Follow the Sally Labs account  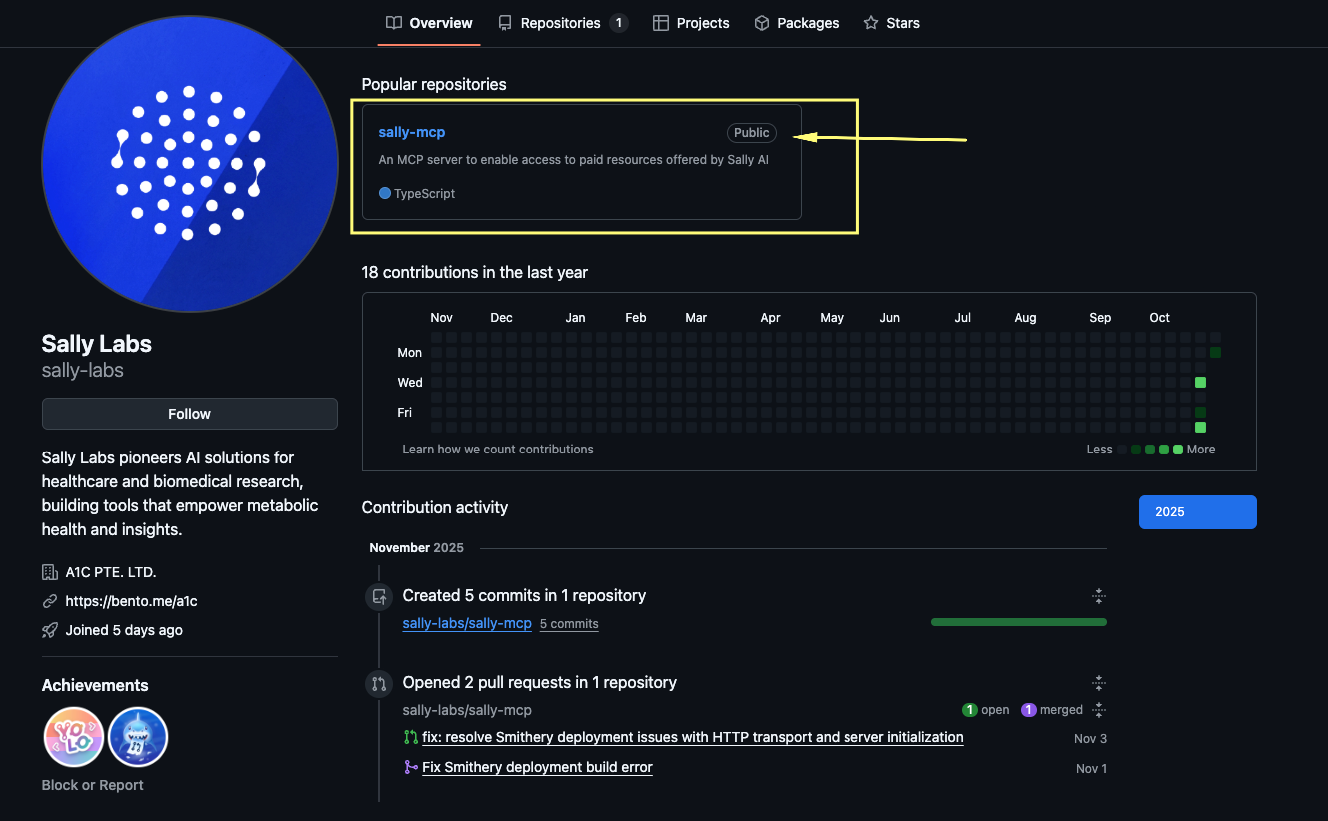[189, 414]
